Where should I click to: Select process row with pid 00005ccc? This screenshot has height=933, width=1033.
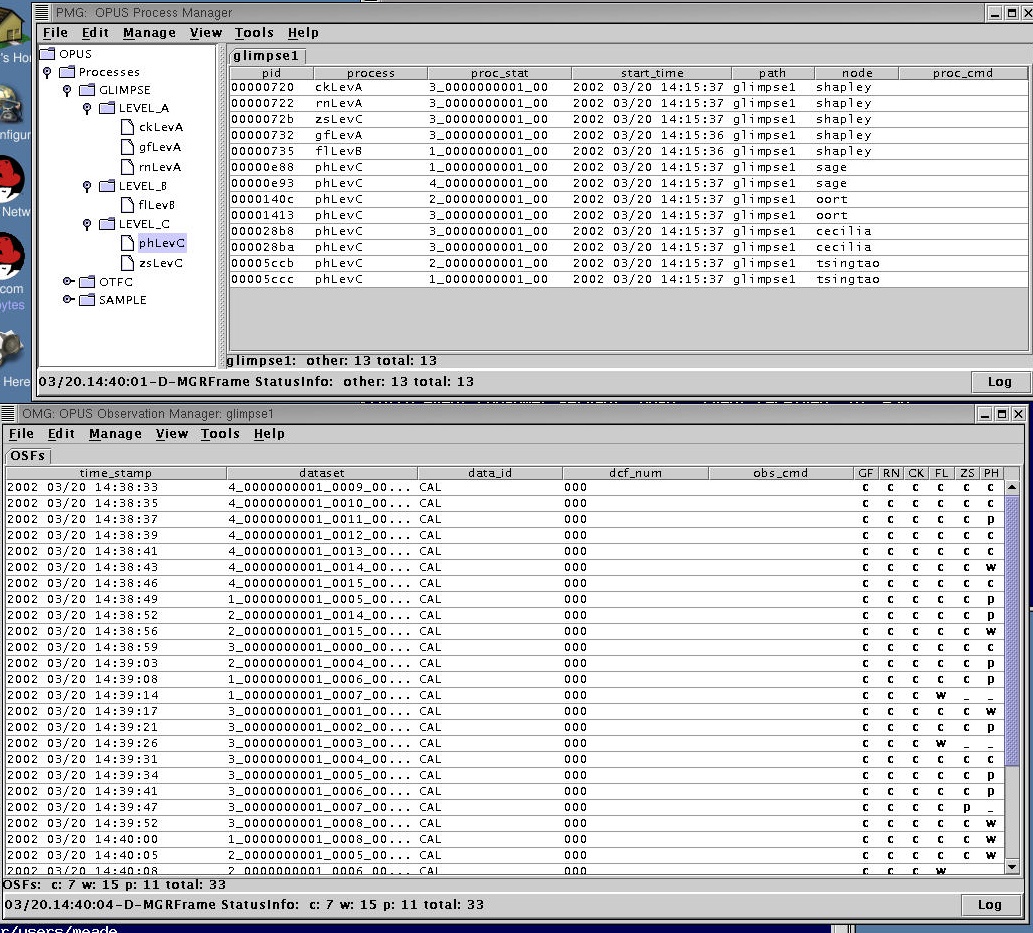(x=628, y=279)
